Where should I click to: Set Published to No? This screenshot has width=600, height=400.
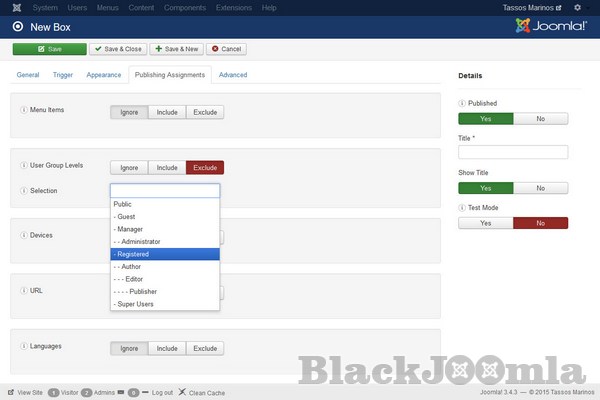tap(541, 118)
